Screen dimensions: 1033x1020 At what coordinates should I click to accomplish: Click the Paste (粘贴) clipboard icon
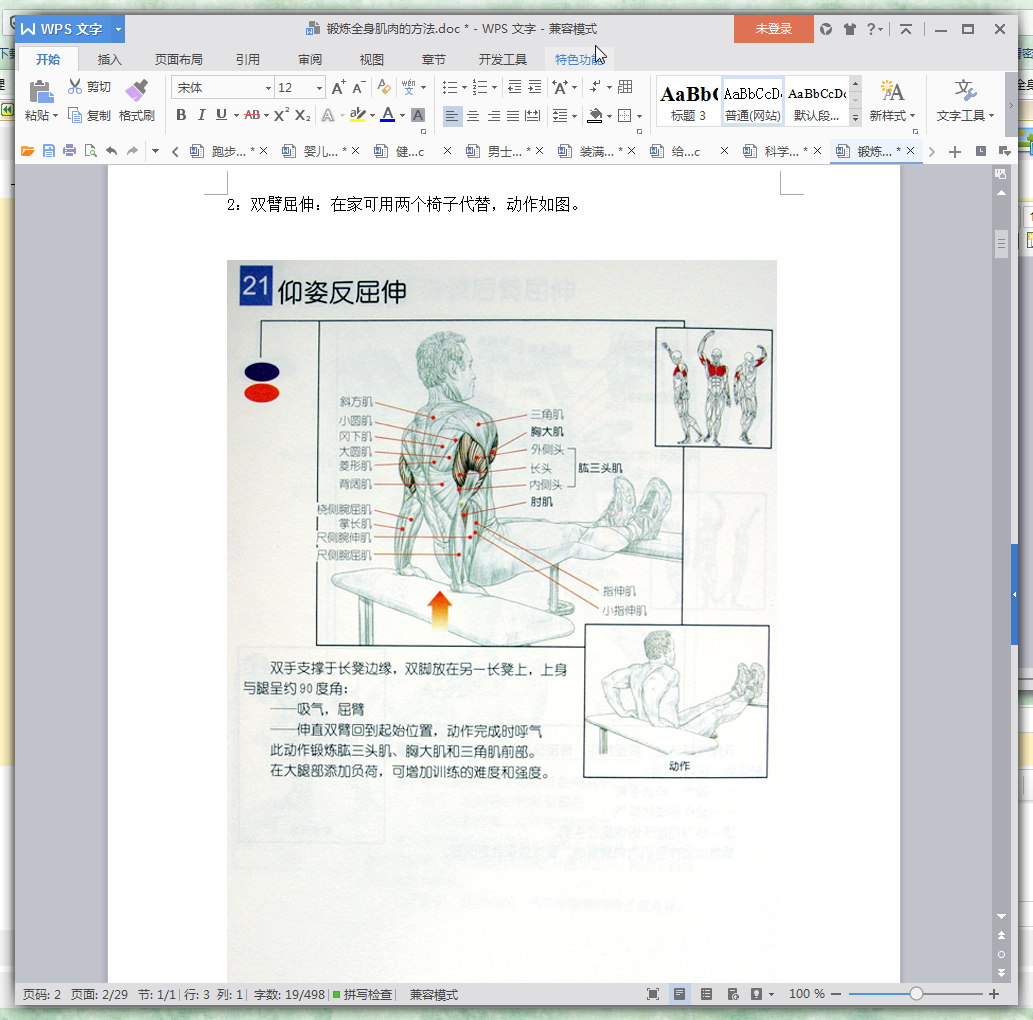[x=40, y=92]
